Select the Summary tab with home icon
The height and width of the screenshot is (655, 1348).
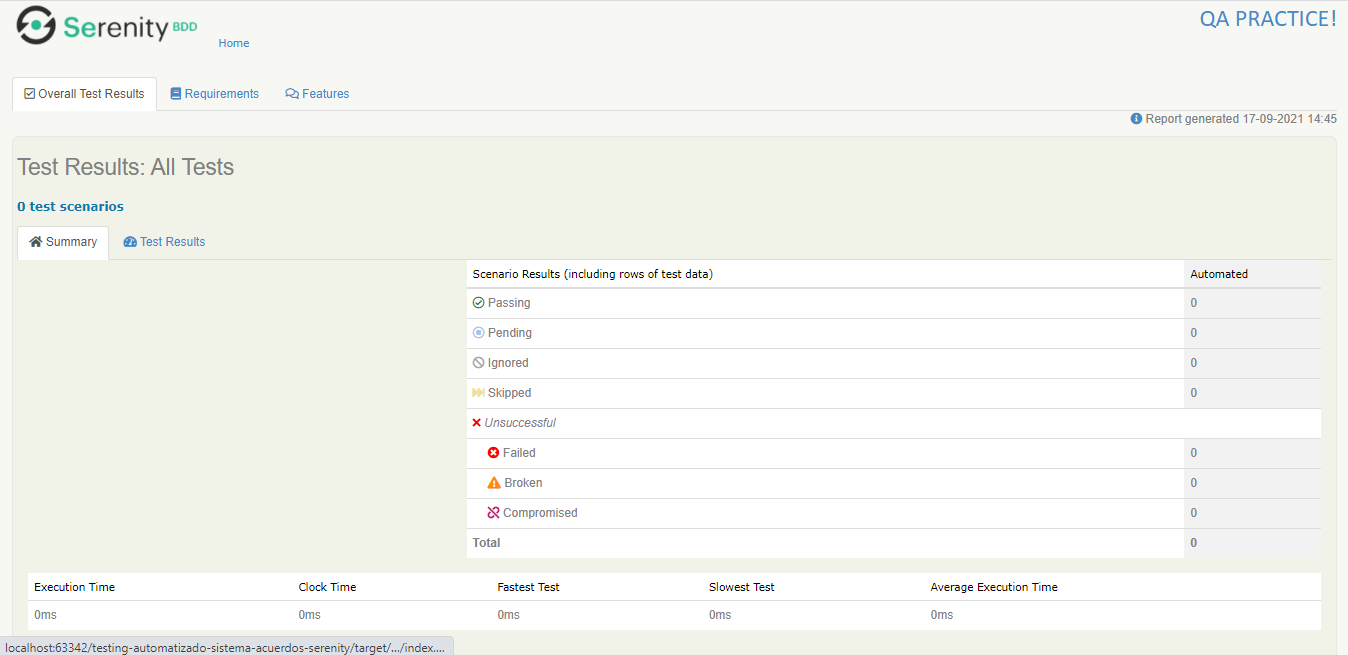[x=62, y=241]
